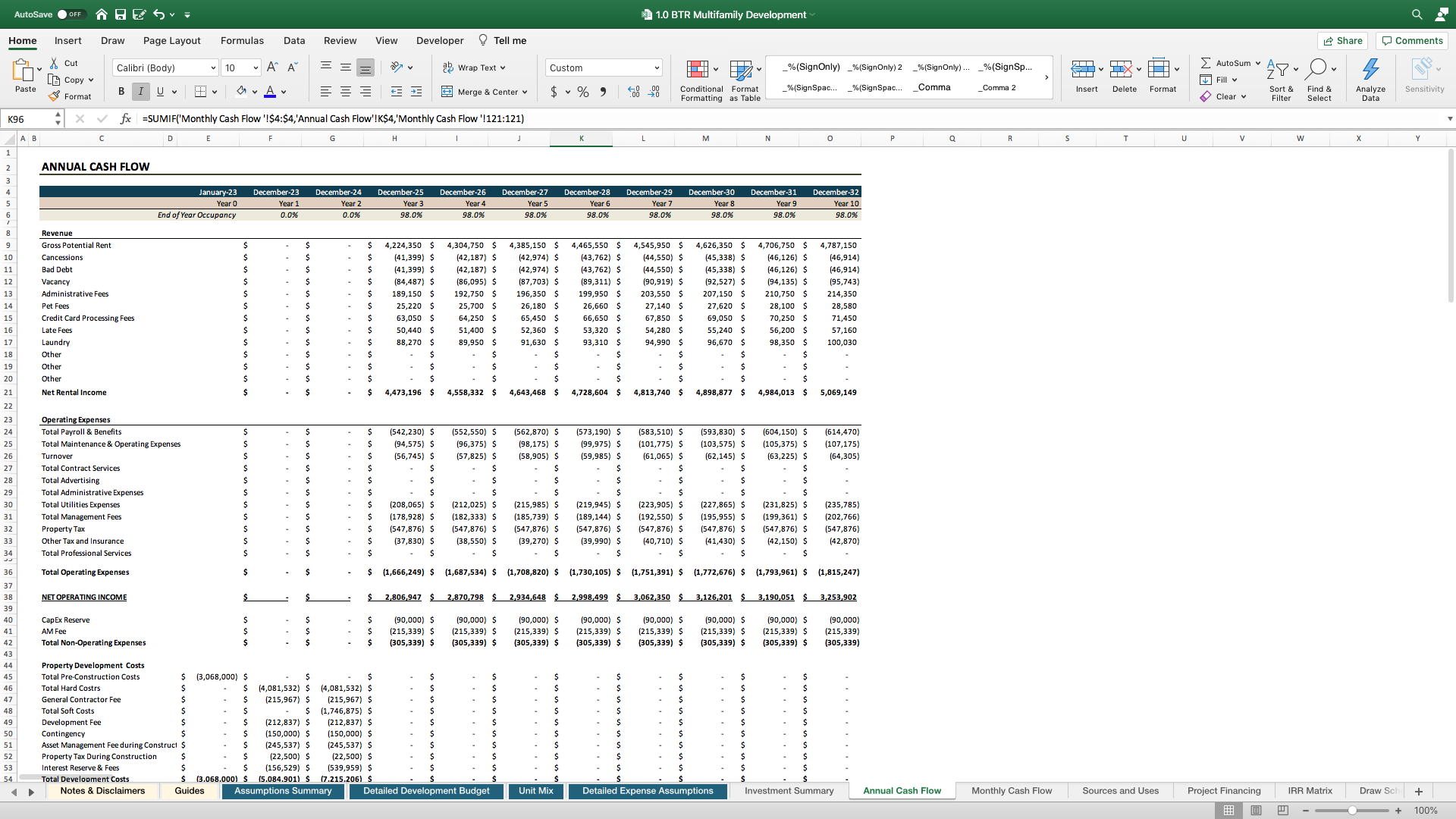Image resolution: width=1456 pixels, height=819 pixels.
Task: Open the Clear dropdown arrow
Action: (x=1244, y=97)
